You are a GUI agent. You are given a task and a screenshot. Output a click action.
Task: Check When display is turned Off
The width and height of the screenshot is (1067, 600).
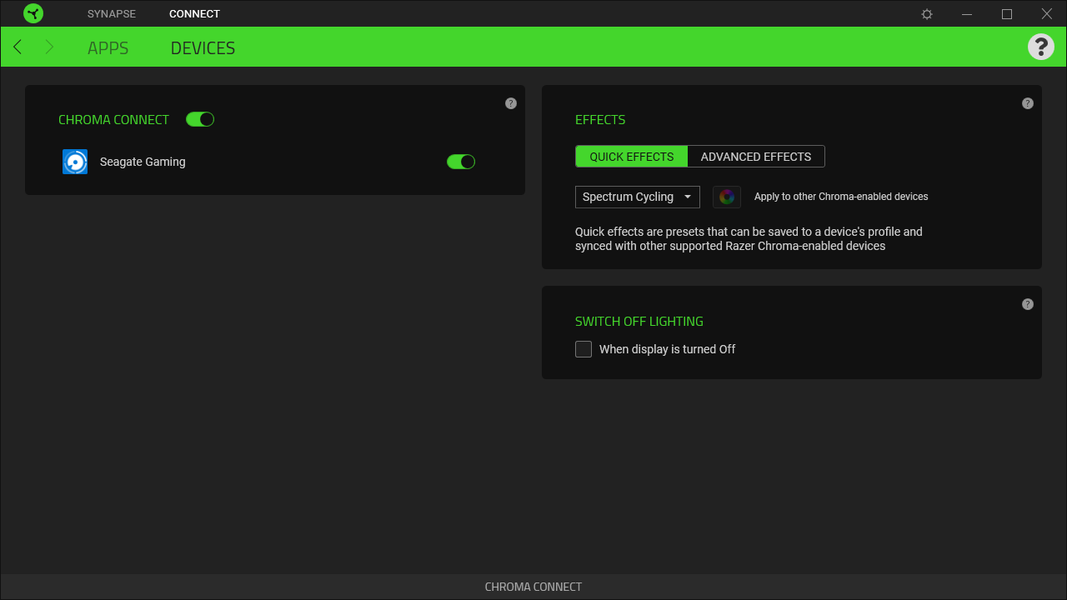click(583, 349)
